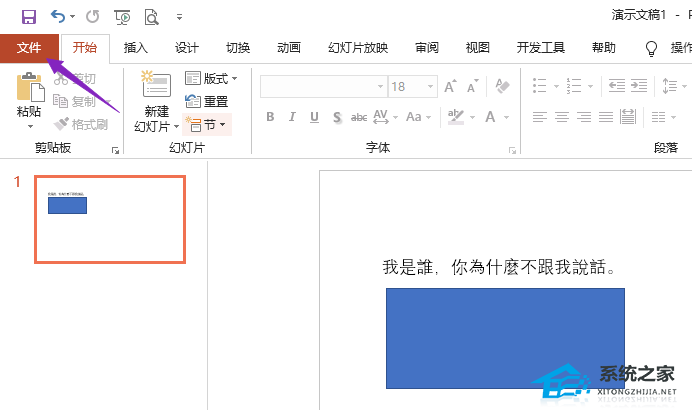Click the numbered list icon

click(573, 86)
